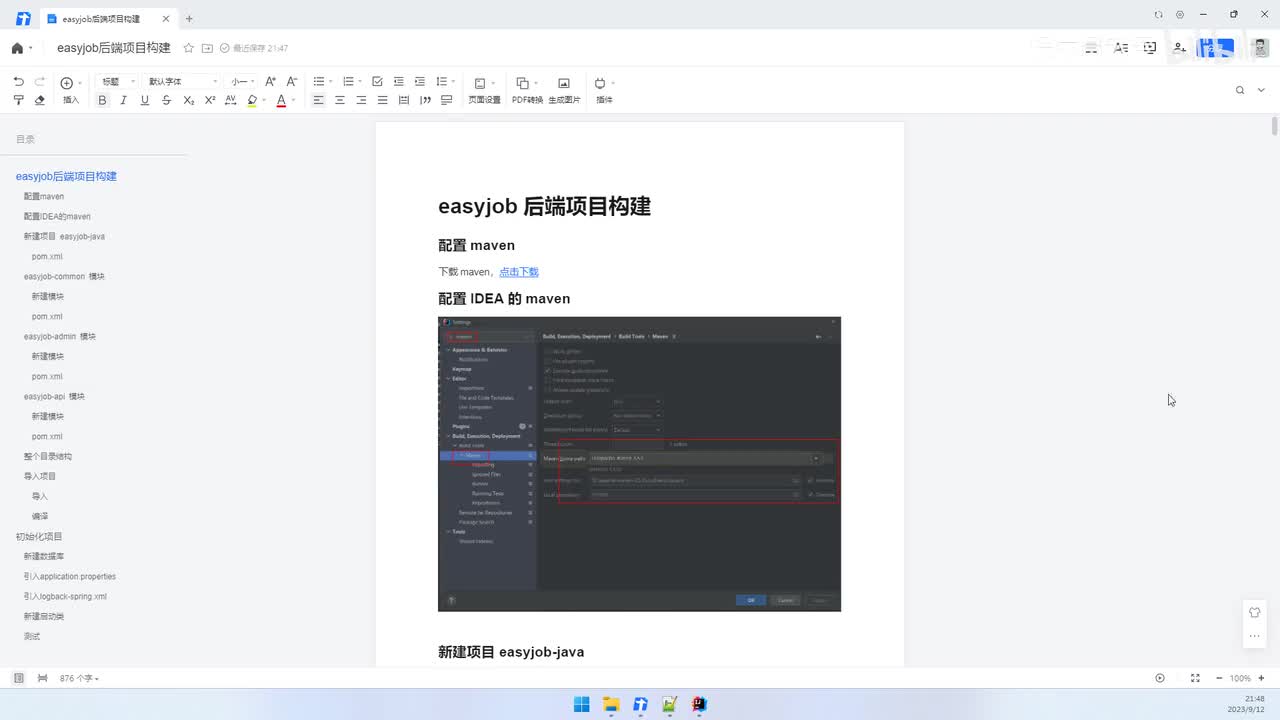Open settings hexagon icon in title bar
This screenshot has height=720, width=1280.
tap(1180, 15)
